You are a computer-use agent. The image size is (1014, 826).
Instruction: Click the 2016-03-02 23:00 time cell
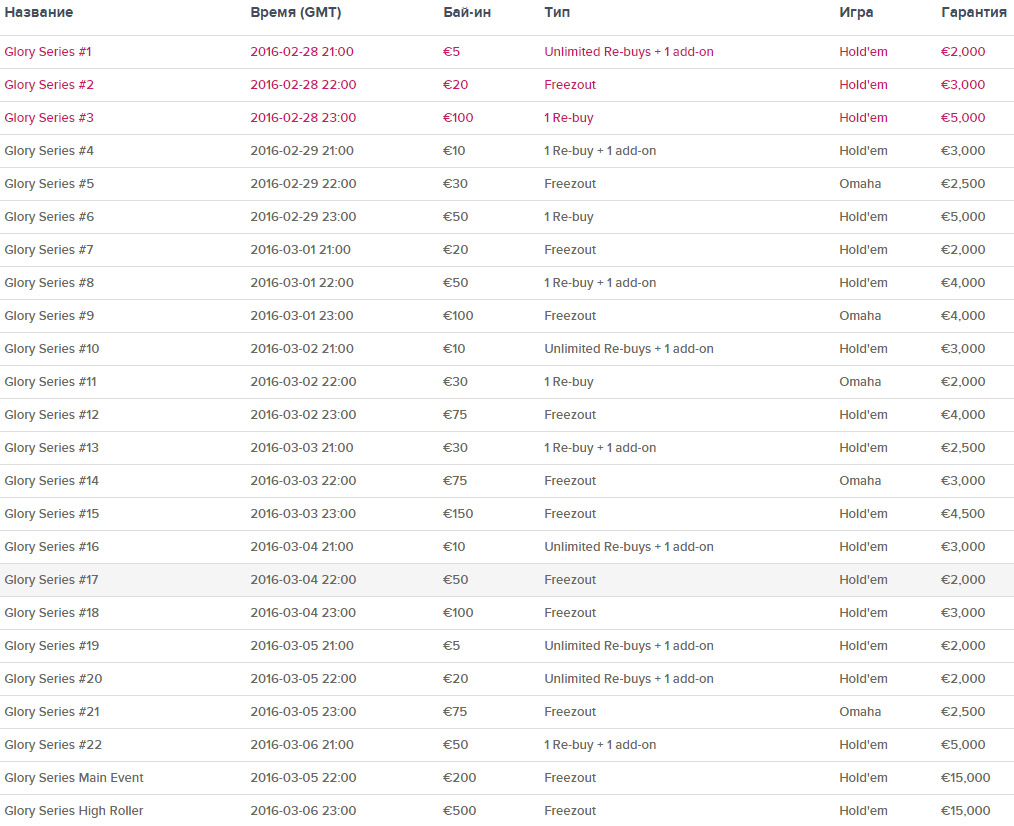pos(303,415)
